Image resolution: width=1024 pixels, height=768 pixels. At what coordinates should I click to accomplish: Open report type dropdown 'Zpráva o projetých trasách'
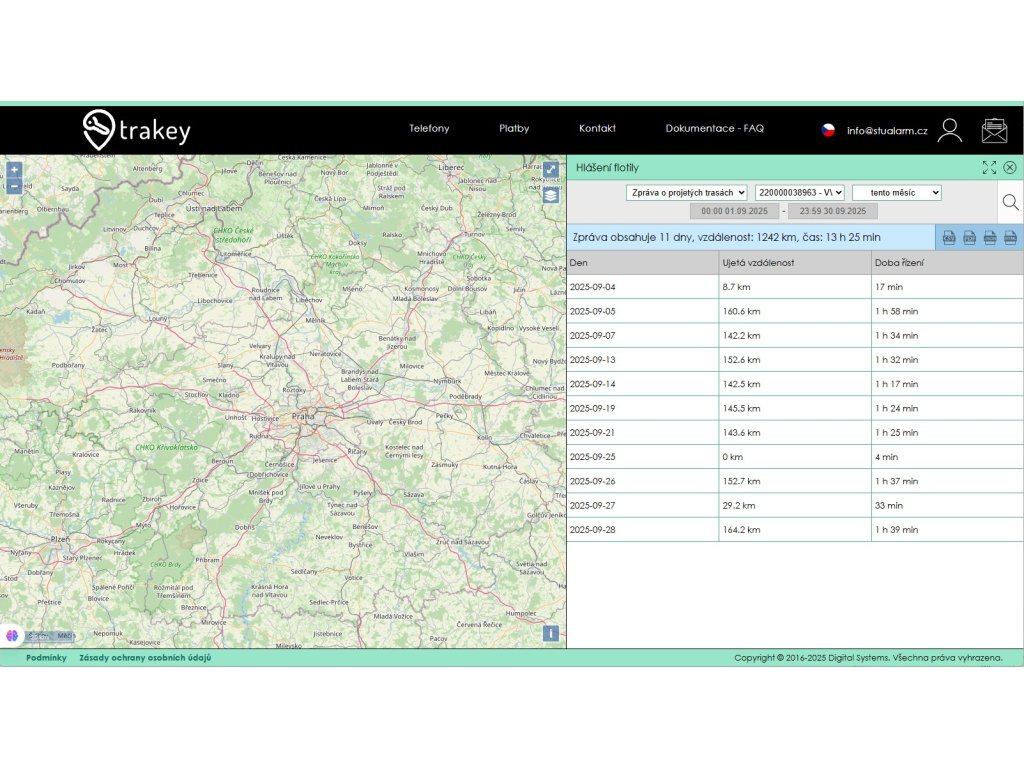pyautogui.click(x=687, y=192)
